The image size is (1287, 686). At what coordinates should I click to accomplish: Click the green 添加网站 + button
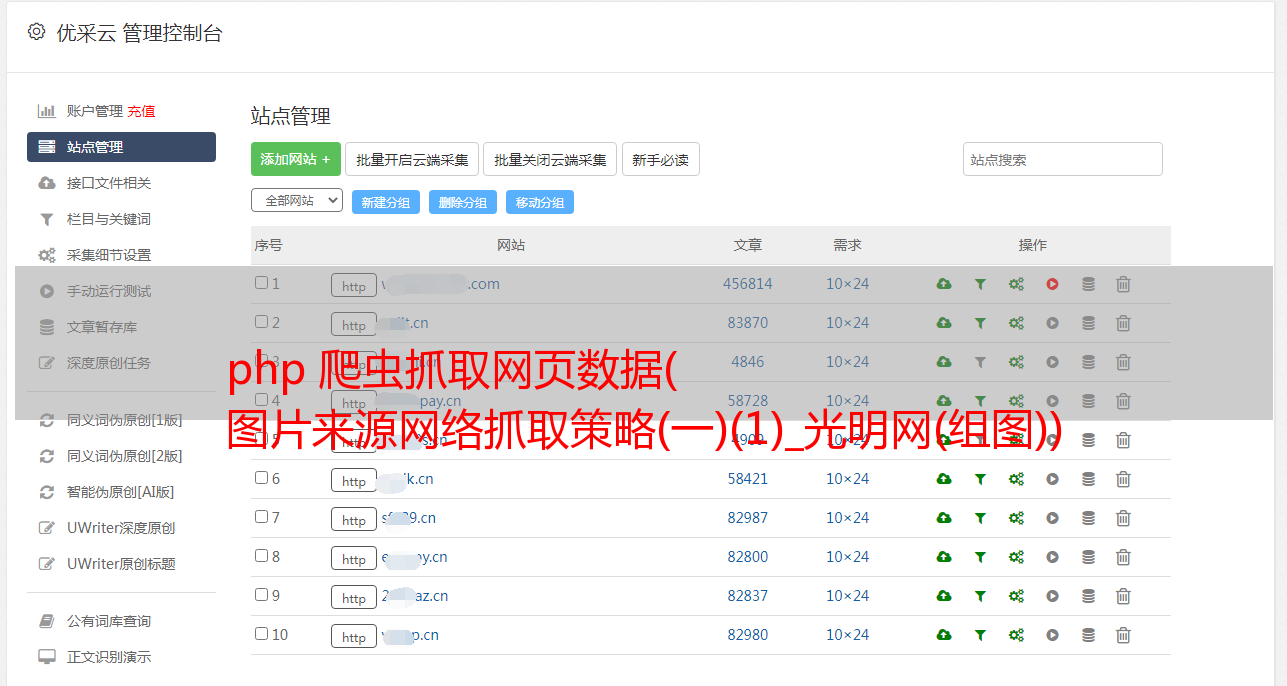[x=296, y=159]
